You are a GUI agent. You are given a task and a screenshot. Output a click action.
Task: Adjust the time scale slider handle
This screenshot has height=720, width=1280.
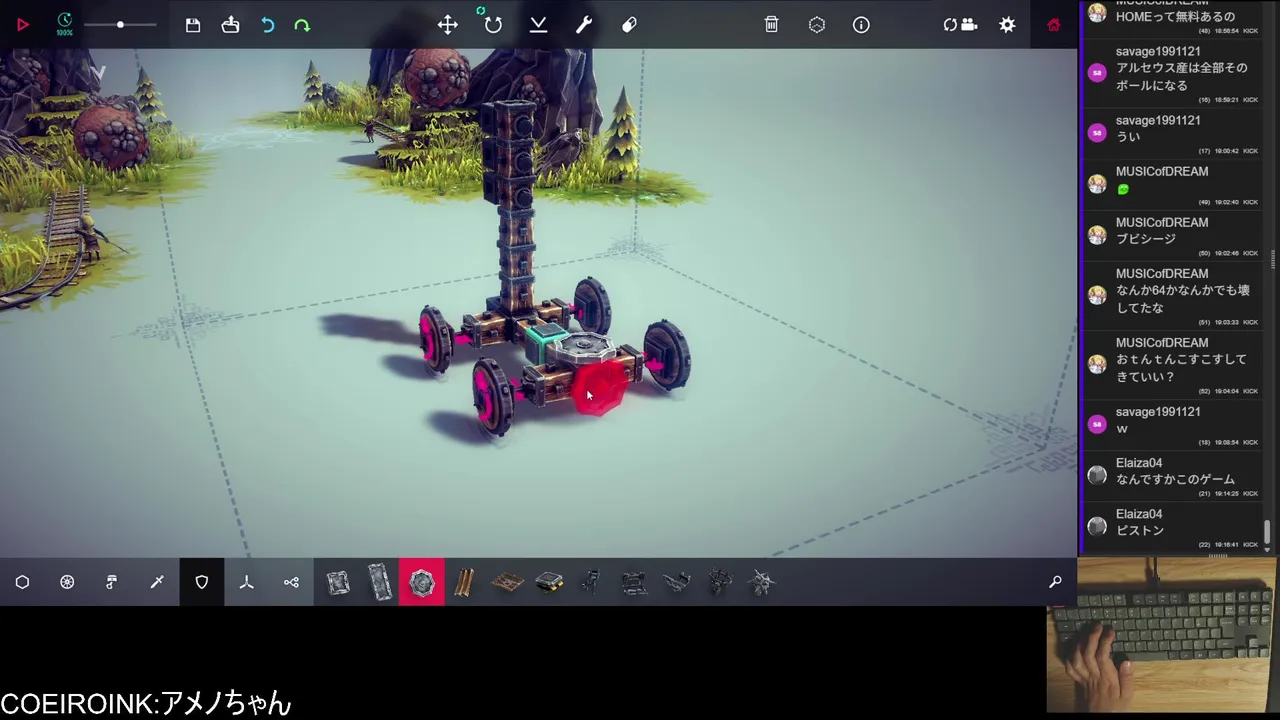120,24
